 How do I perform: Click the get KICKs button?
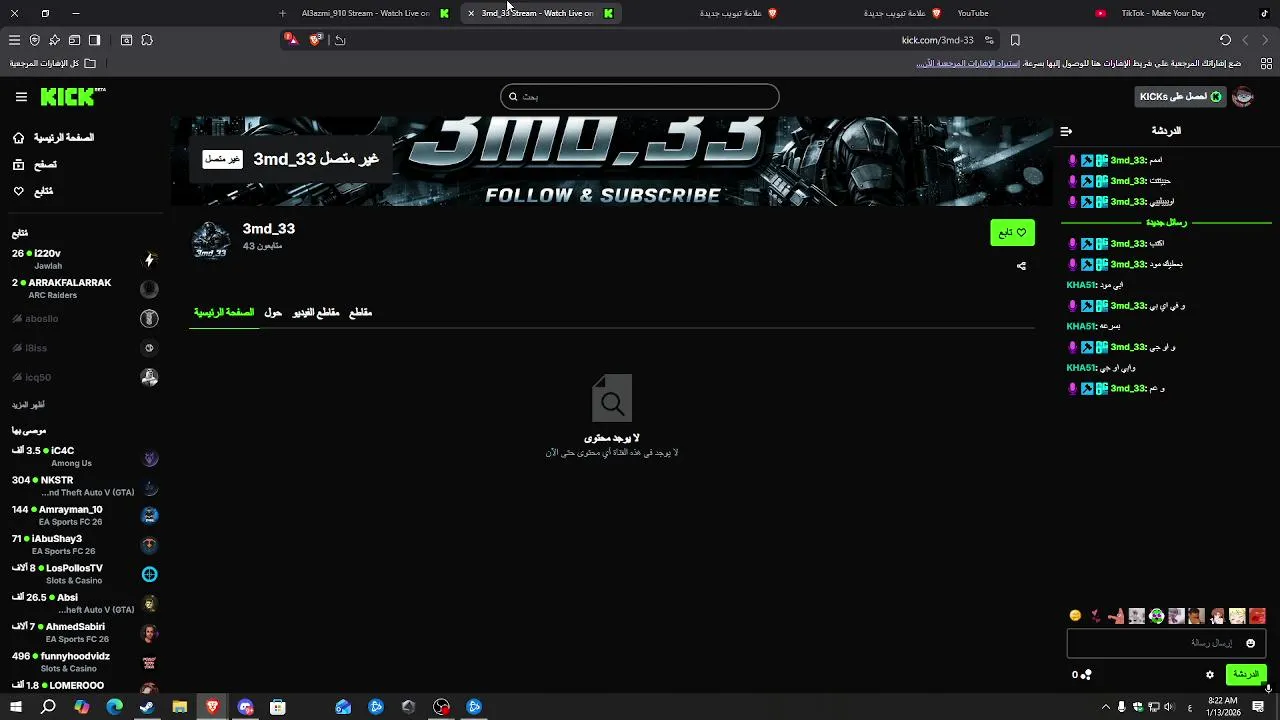click(1180, 97)
